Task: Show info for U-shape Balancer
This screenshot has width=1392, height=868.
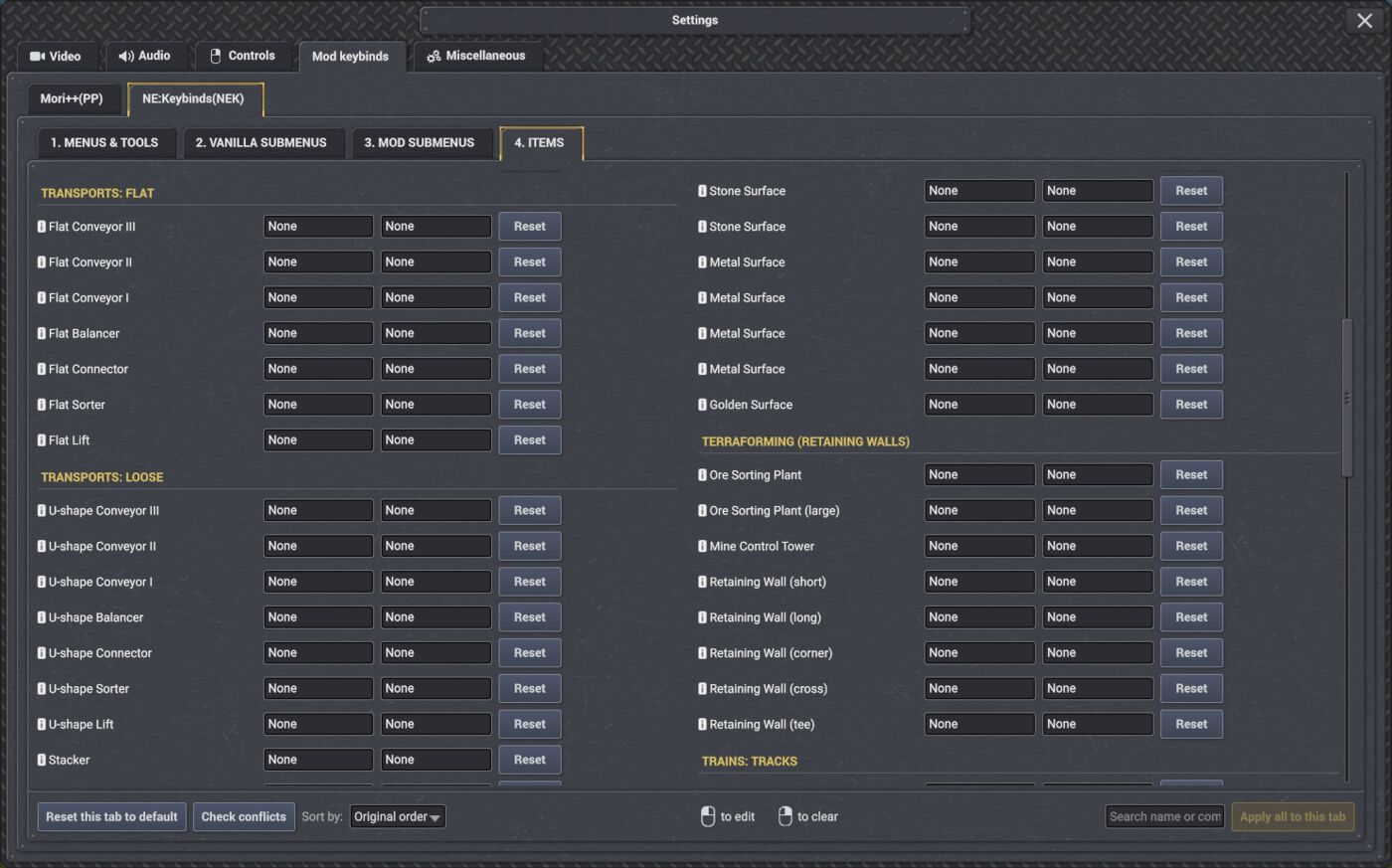Action: (x=42, y=618)
